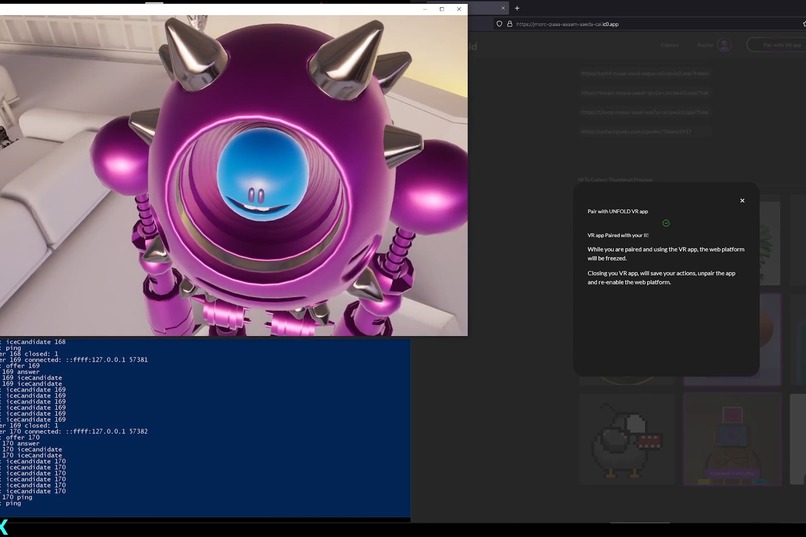Click the padlock site security icon

click(509, 24)
